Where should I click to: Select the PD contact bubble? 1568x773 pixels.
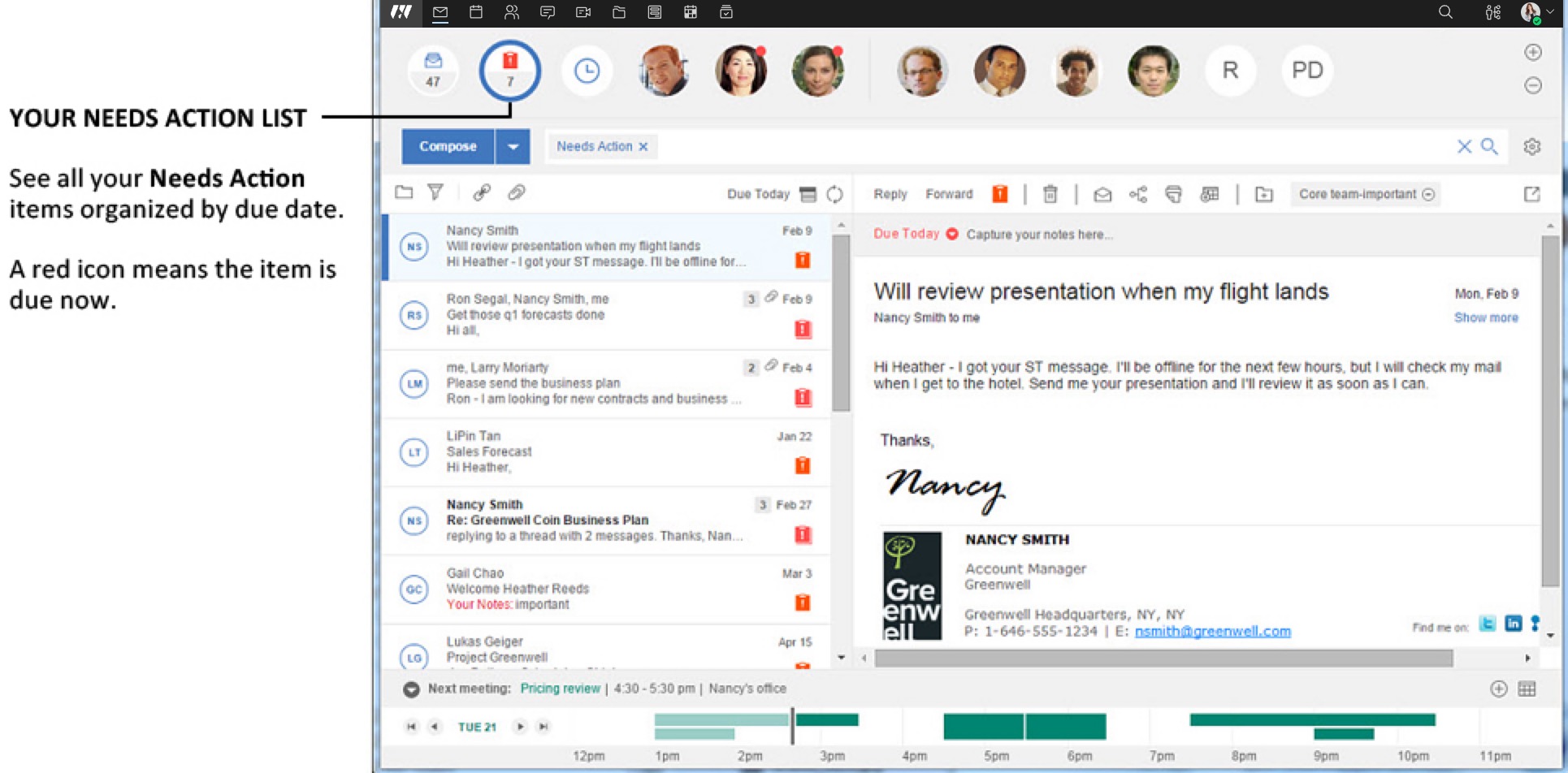tap(1307, 71)
